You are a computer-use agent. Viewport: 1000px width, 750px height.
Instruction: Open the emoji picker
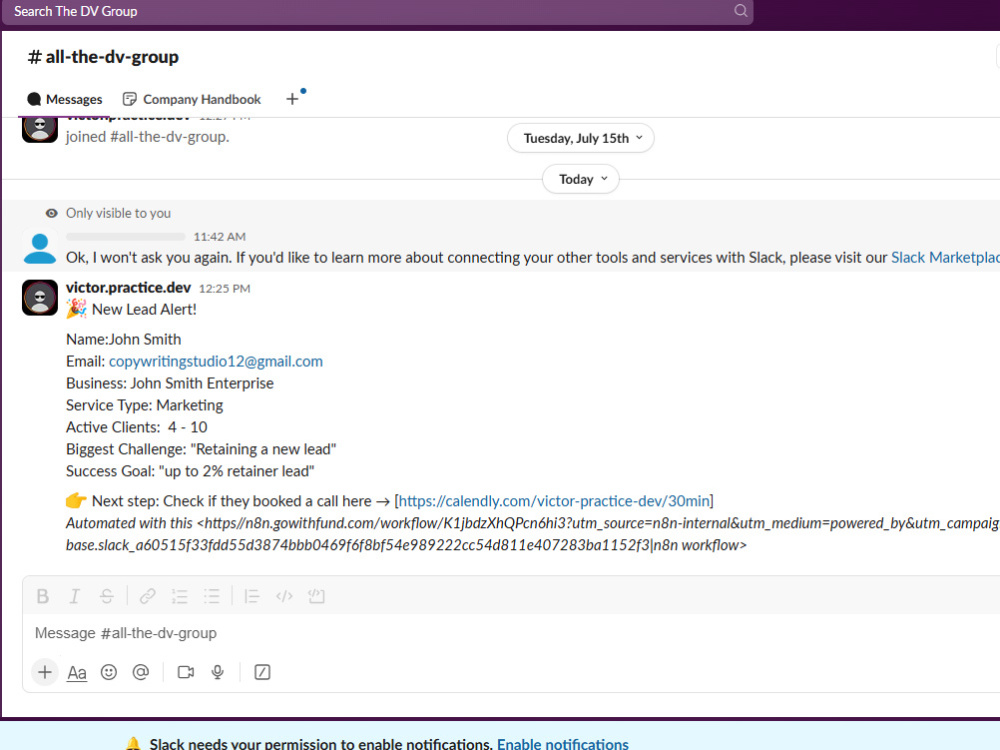109,672
